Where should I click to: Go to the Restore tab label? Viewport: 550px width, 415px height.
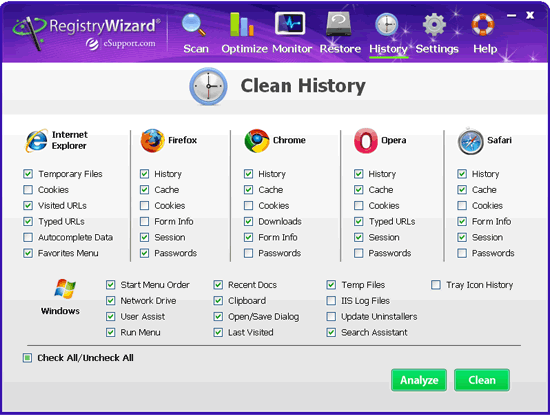click(340, 49)
